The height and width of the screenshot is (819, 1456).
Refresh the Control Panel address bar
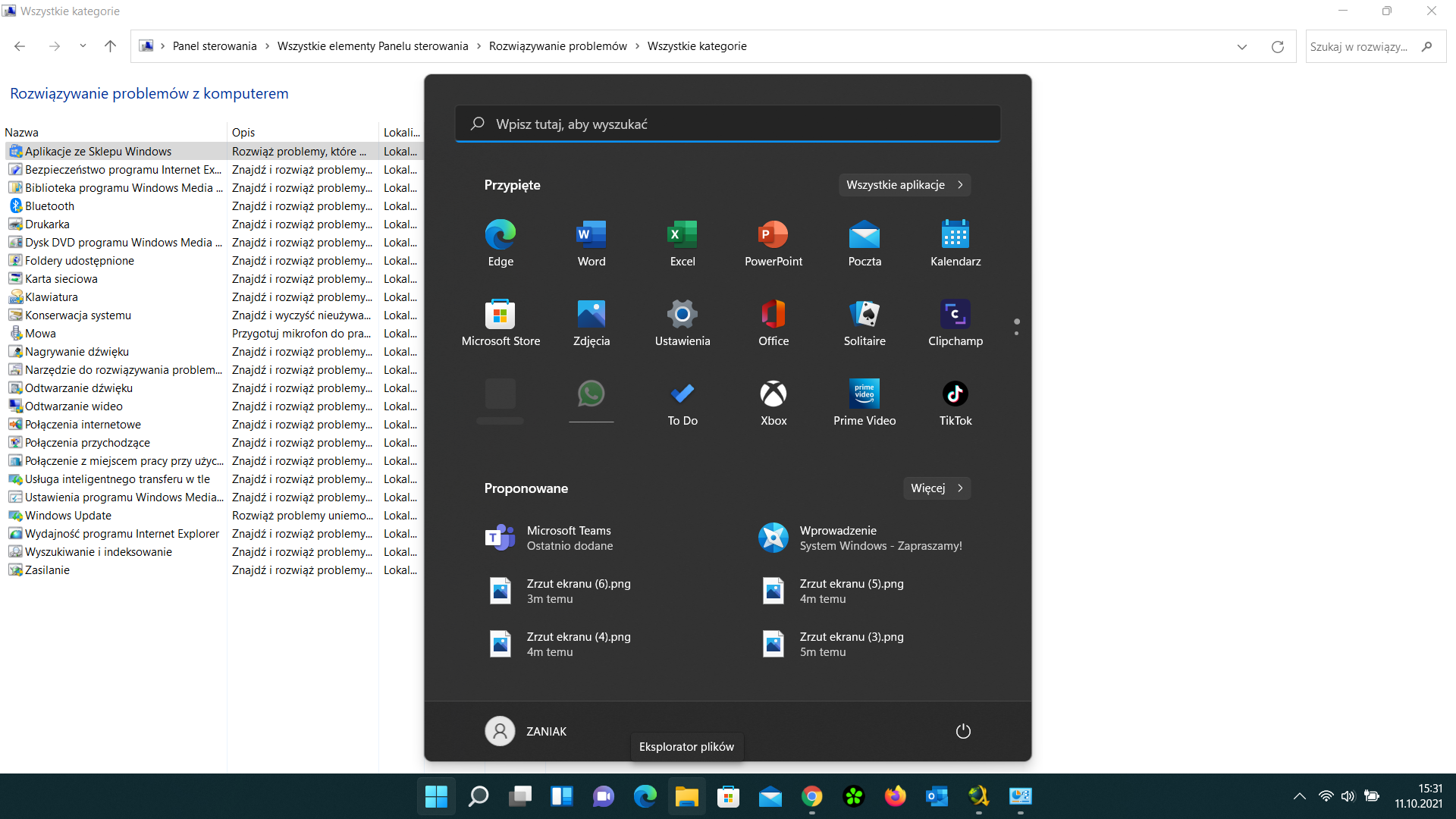tap(1278, 46)
